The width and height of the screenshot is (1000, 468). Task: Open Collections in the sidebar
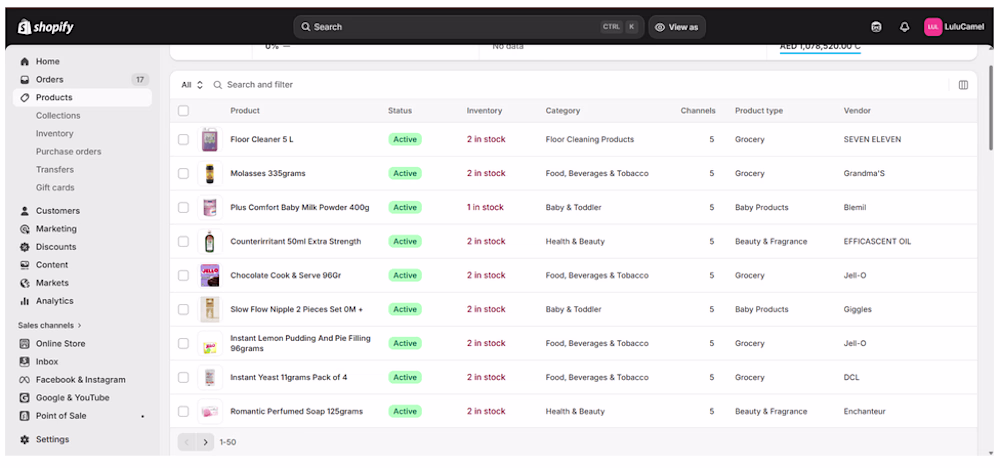coord(58,115)
